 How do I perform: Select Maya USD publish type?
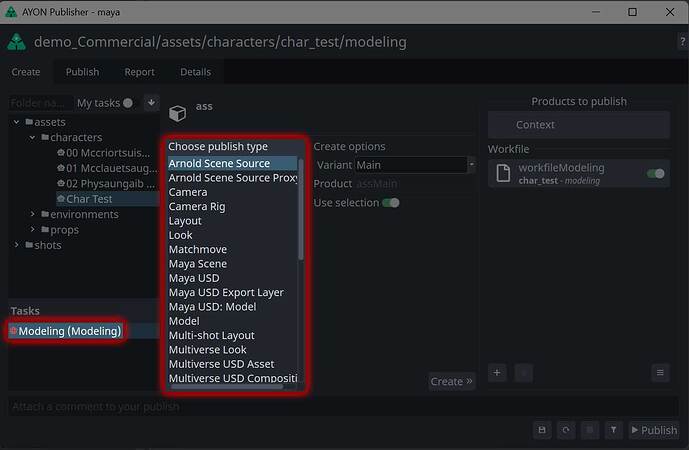[232, 279]
